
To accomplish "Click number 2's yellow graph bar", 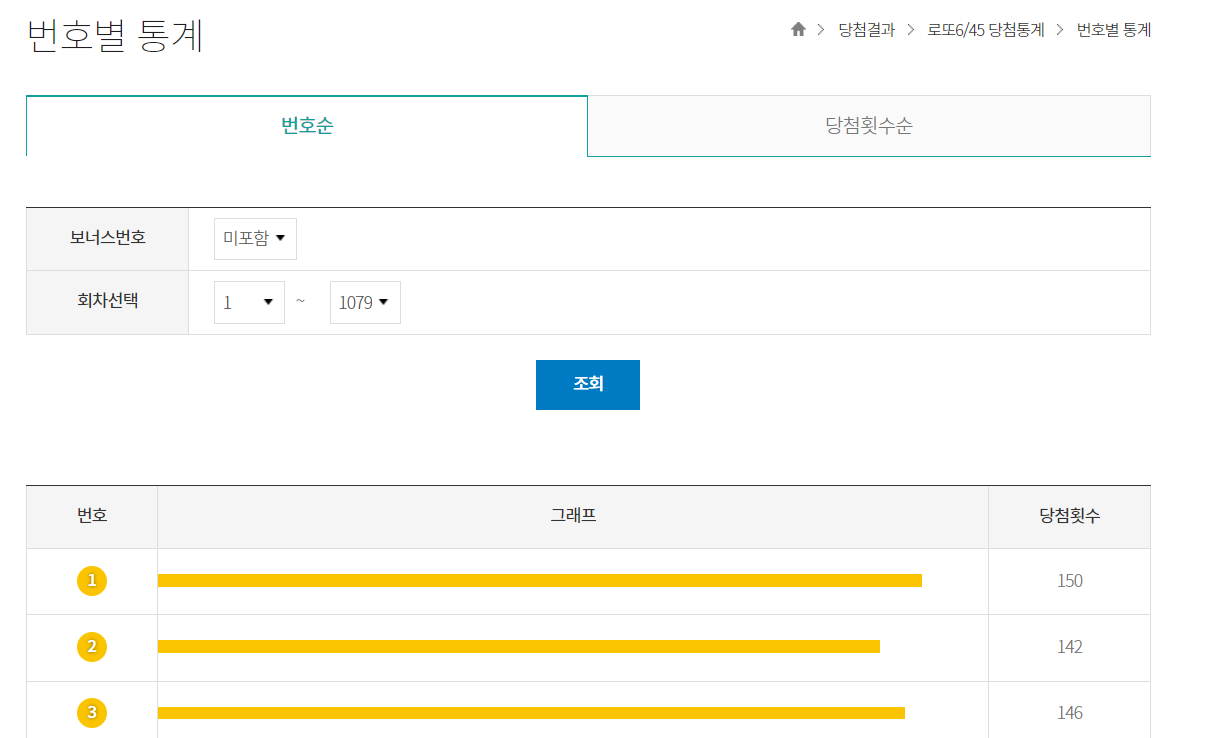I will (520, 646).
